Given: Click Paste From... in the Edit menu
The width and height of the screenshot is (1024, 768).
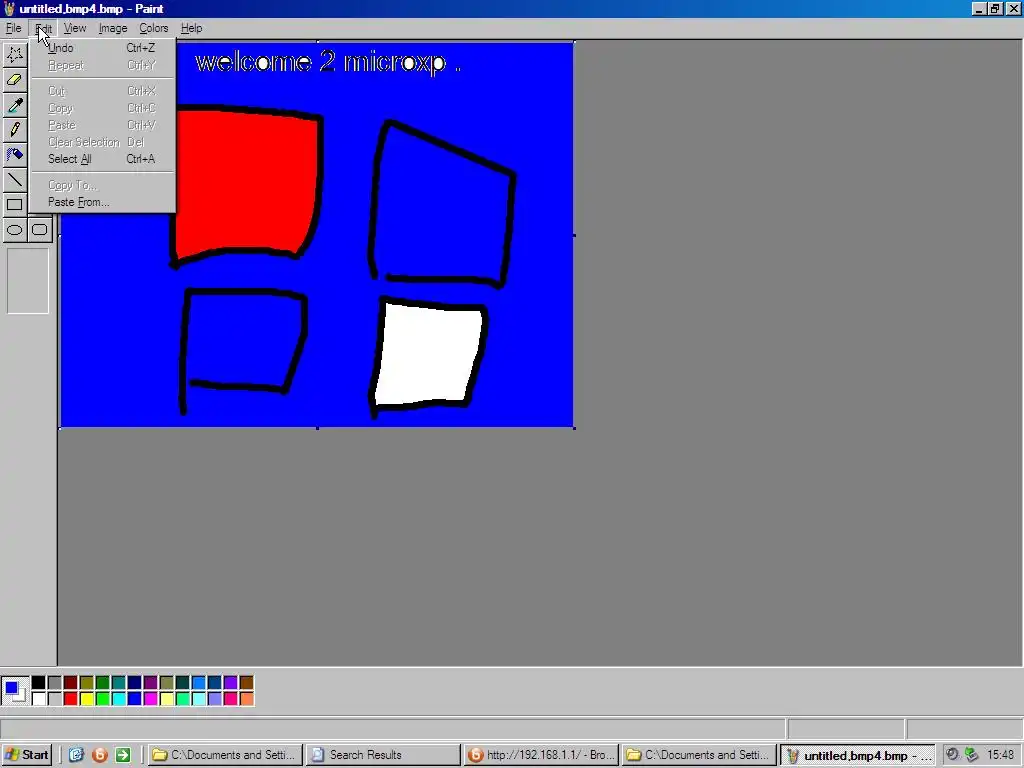Looking at the screenshot, I should pos(102,202).
